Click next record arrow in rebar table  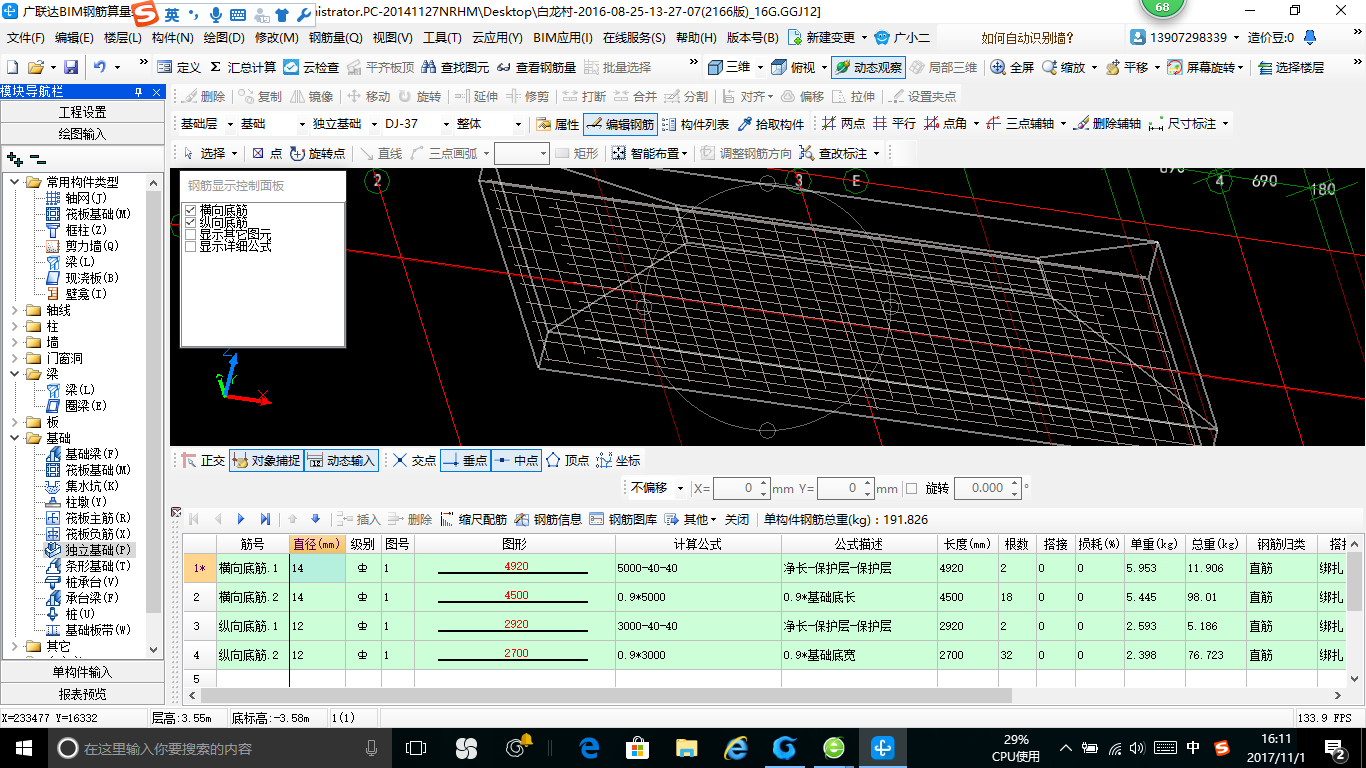coord(241,519)
